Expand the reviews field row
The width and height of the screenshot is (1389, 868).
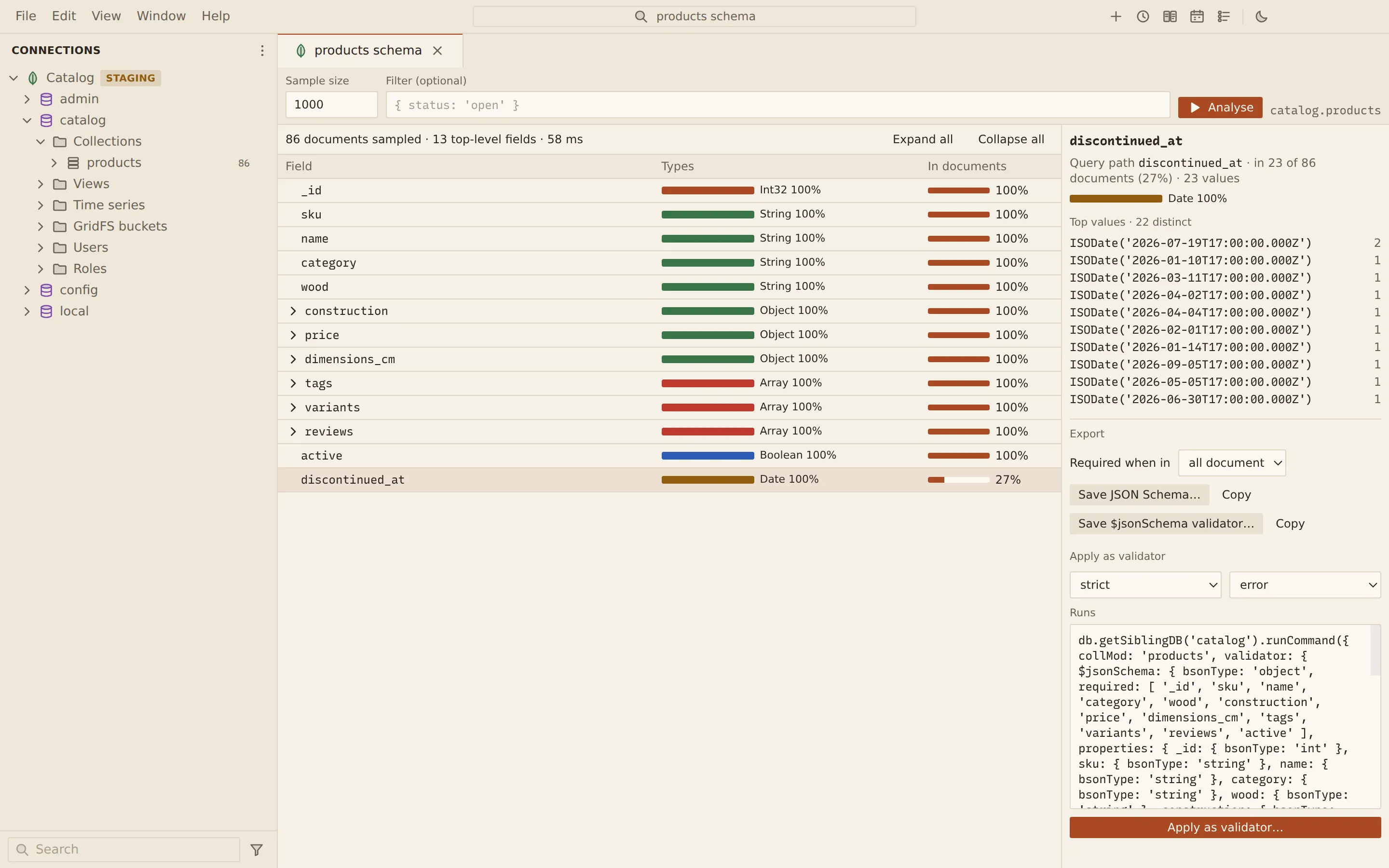(x=293, y=431)
